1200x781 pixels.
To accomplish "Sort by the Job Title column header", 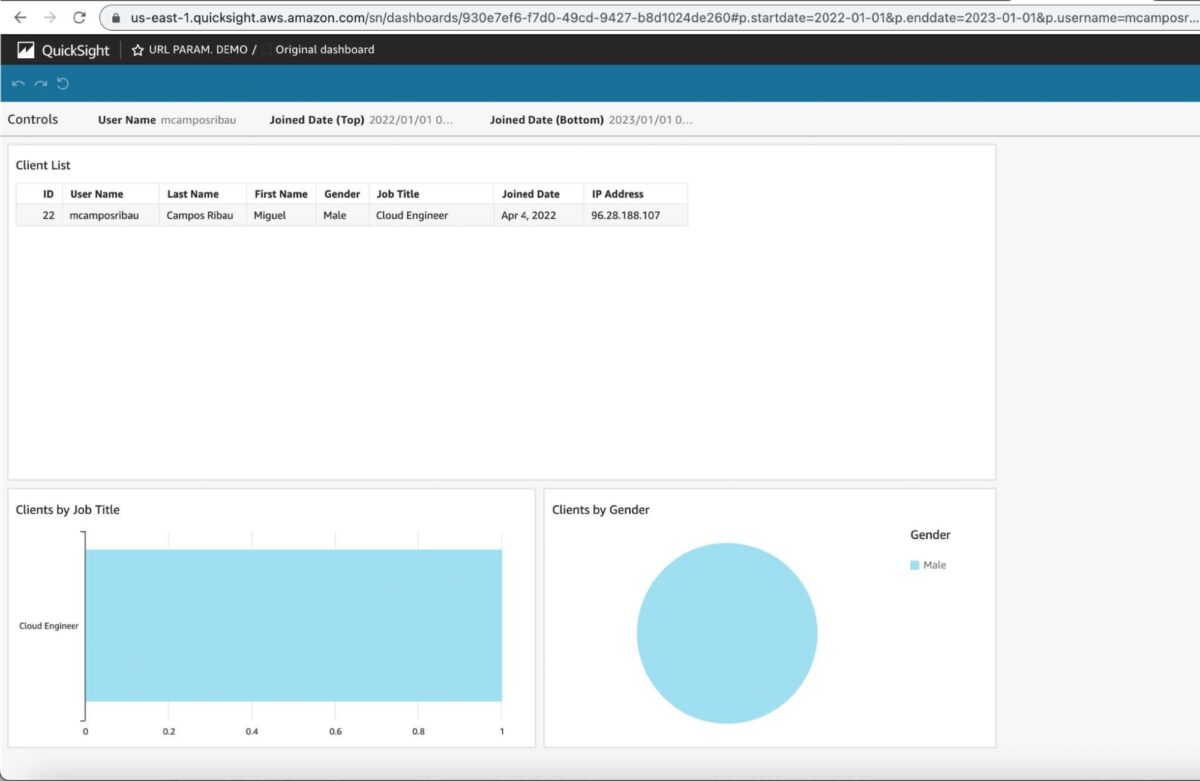I will pyautogui.click(x=431, y=194).
